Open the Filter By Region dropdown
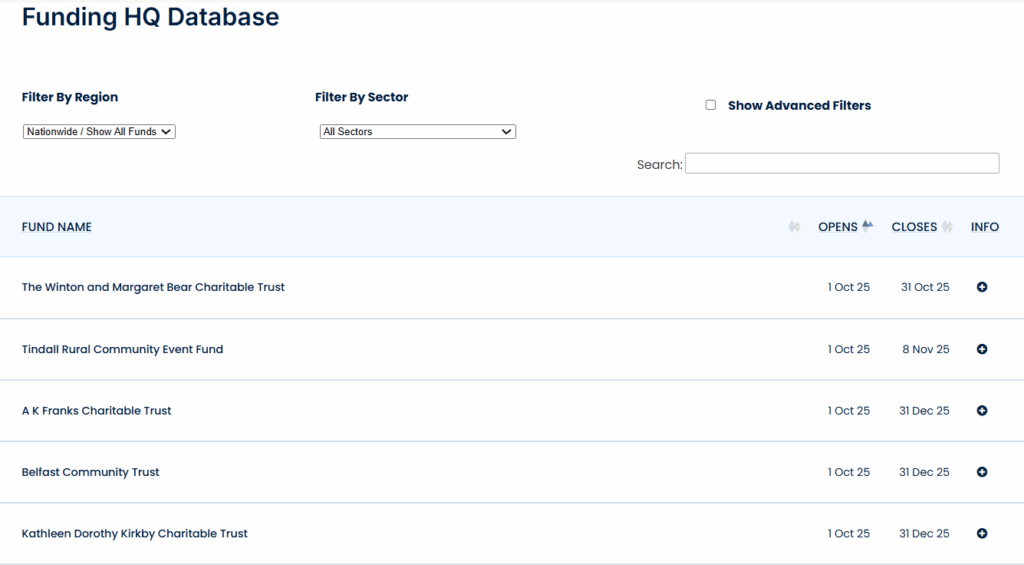The width and height of the screenshot is (1024, 565). click(99, 132)
